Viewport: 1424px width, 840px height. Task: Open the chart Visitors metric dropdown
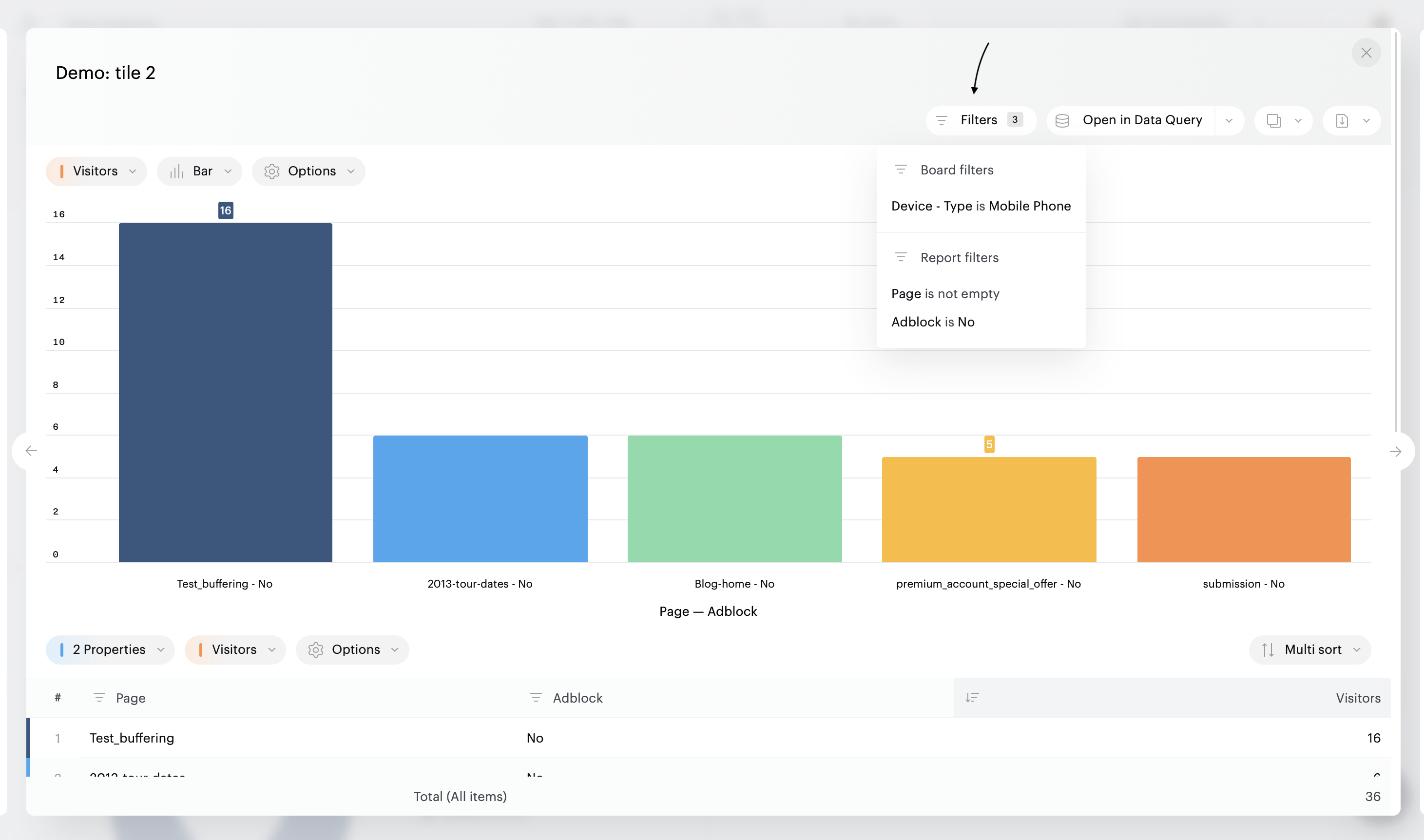tap(96, 172)
